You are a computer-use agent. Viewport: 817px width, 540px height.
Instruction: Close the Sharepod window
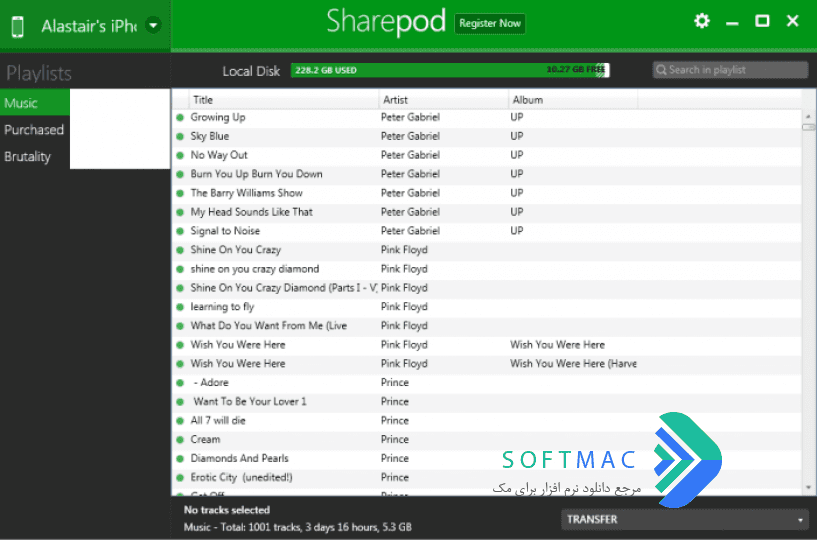(x=793, y=21)
